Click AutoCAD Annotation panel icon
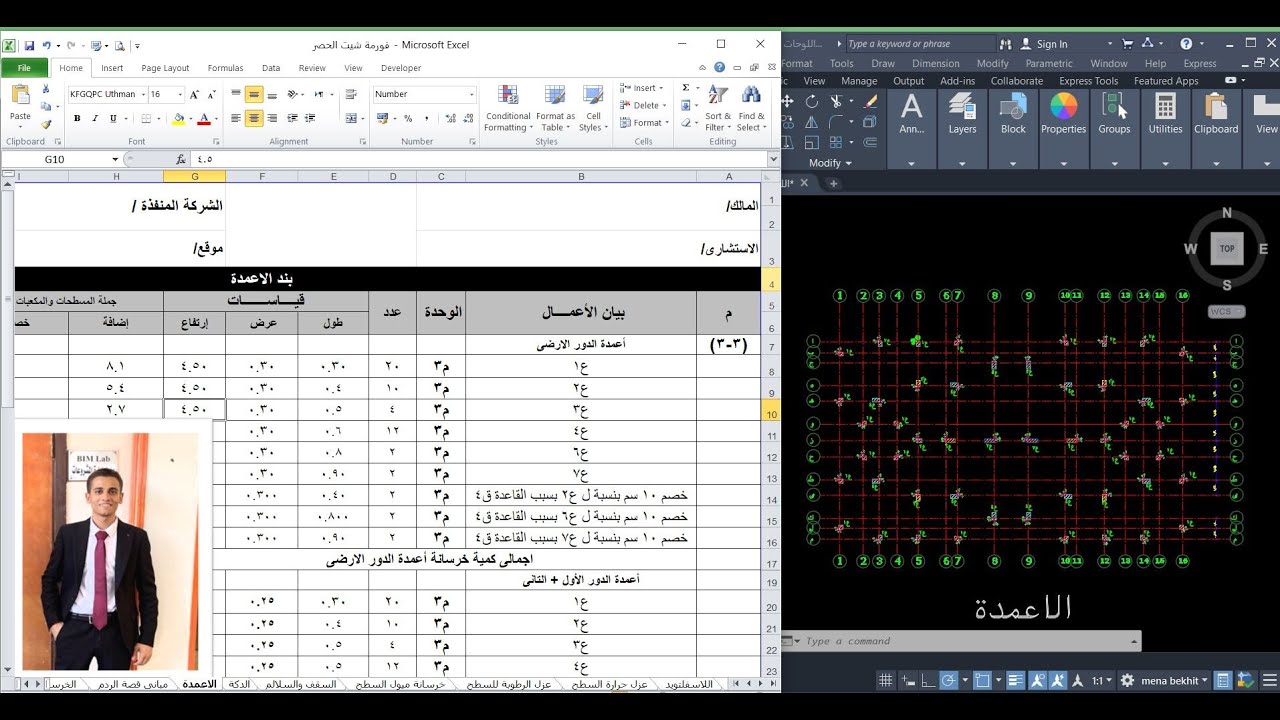Image resolution: width=1280 pixels, height=720 pixels. 911,113
